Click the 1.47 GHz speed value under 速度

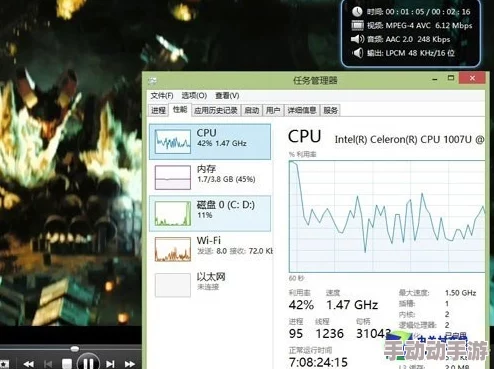point(352,305)
